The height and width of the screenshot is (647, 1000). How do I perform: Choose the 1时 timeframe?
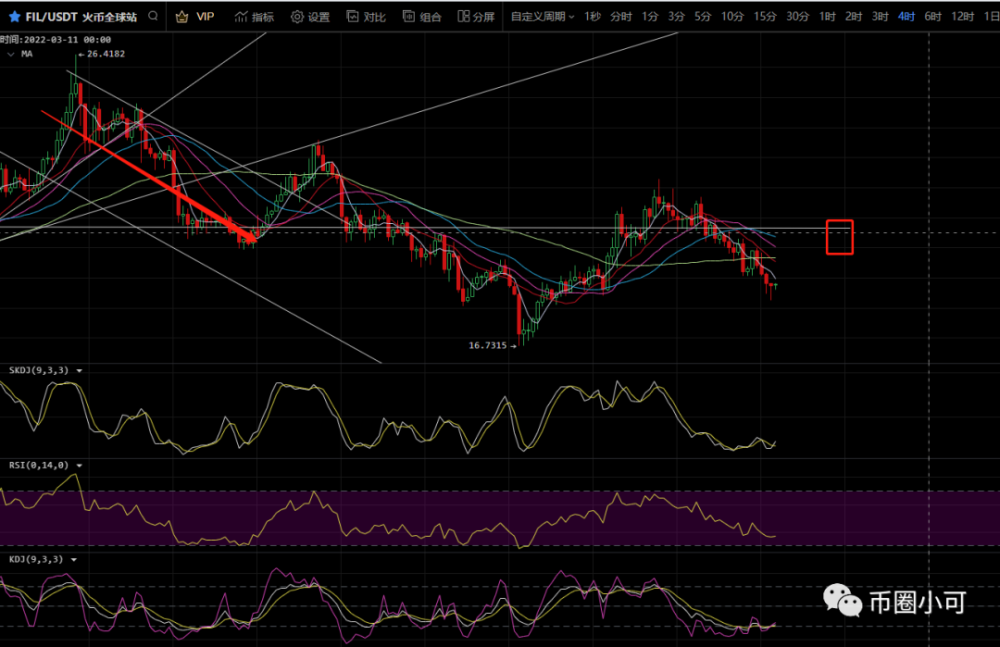[827, 17]
